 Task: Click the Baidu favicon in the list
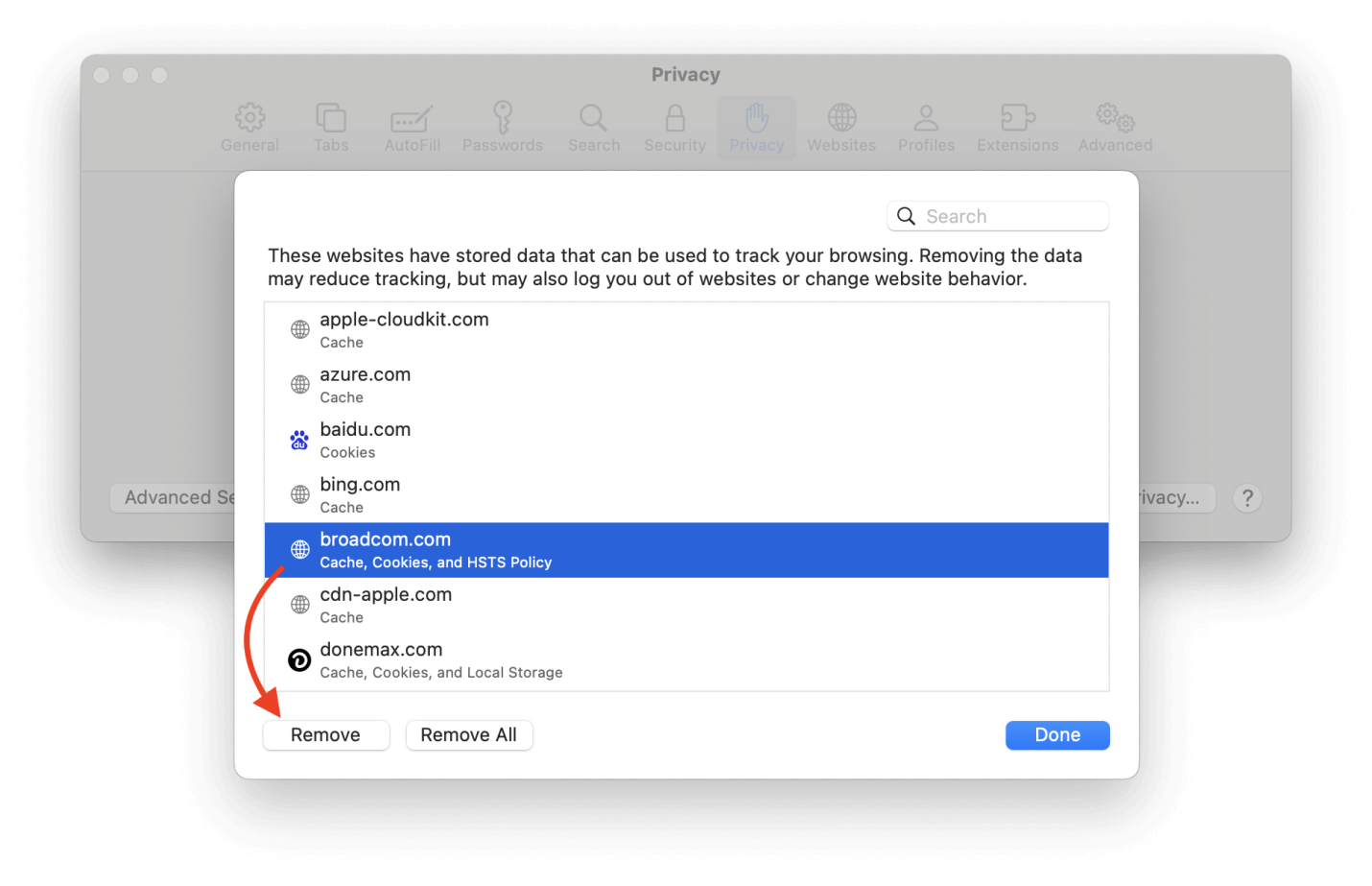tap(298, 439)
